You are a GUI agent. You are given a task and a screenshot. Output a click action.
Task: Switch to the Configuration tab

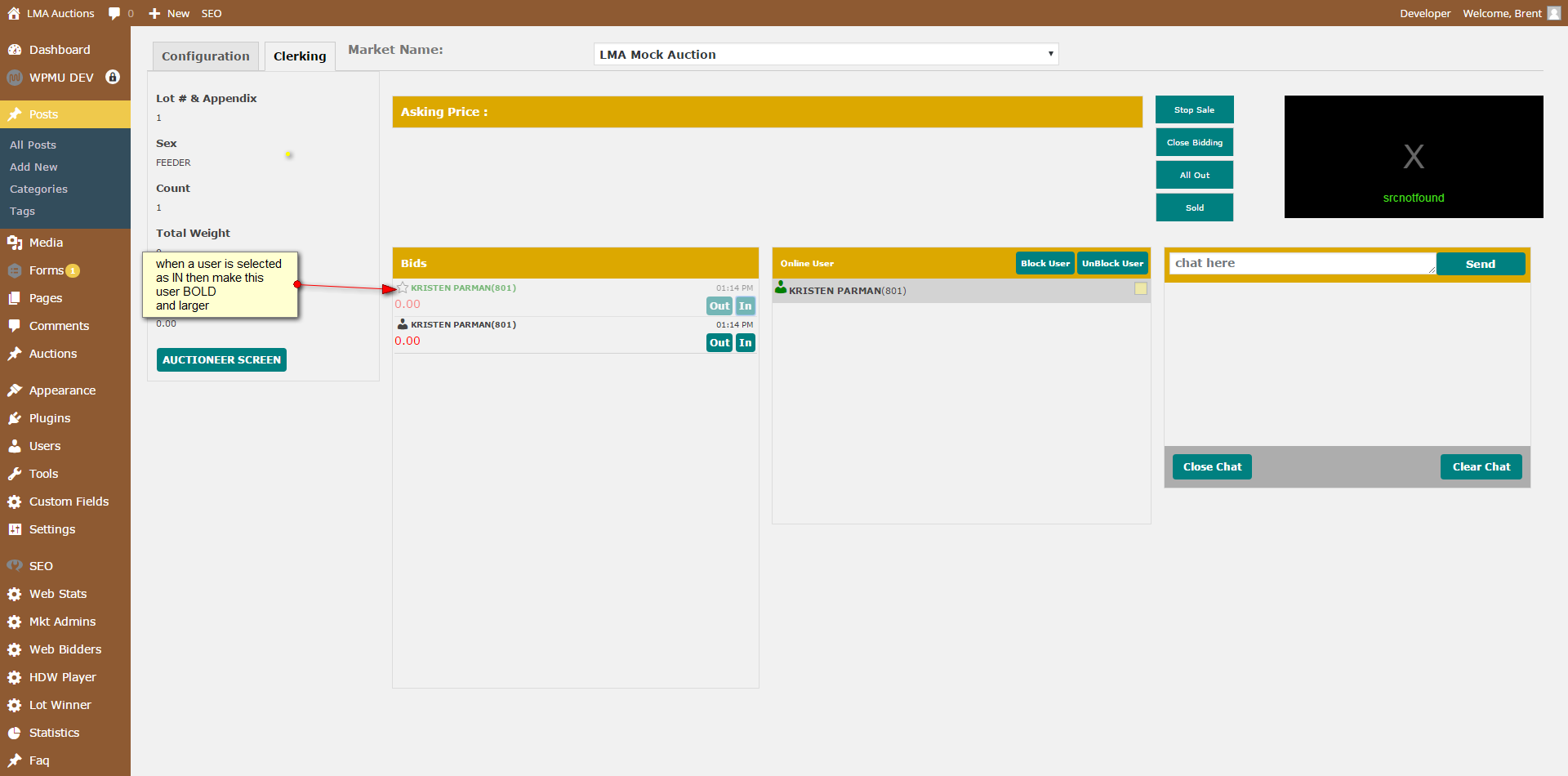[x=206, y=56]
